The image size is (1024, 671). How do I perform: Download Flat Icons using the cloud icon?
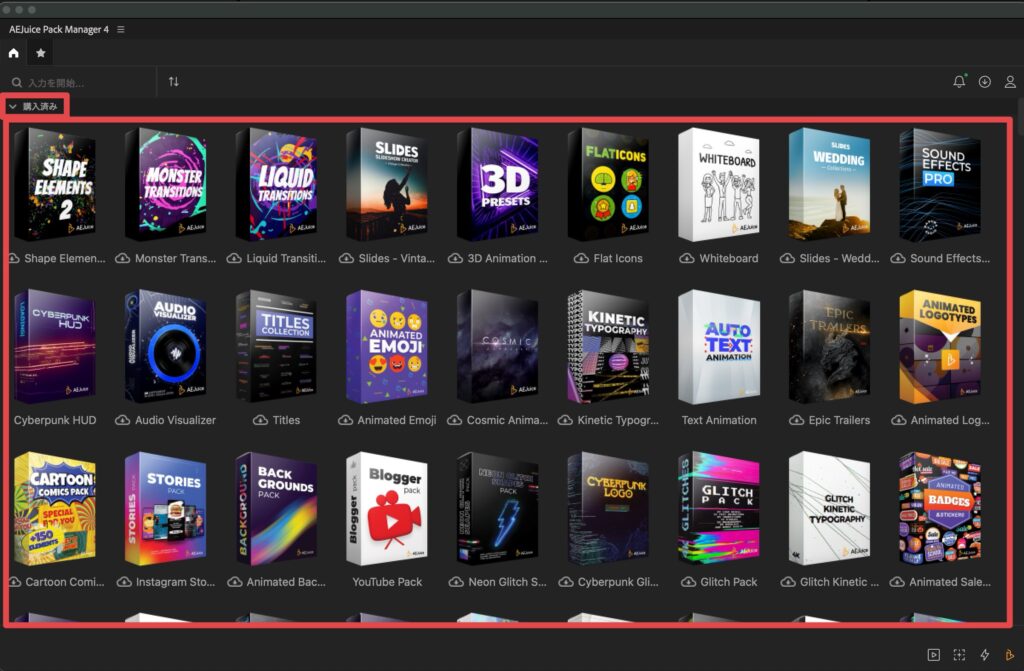click(581, 258)
